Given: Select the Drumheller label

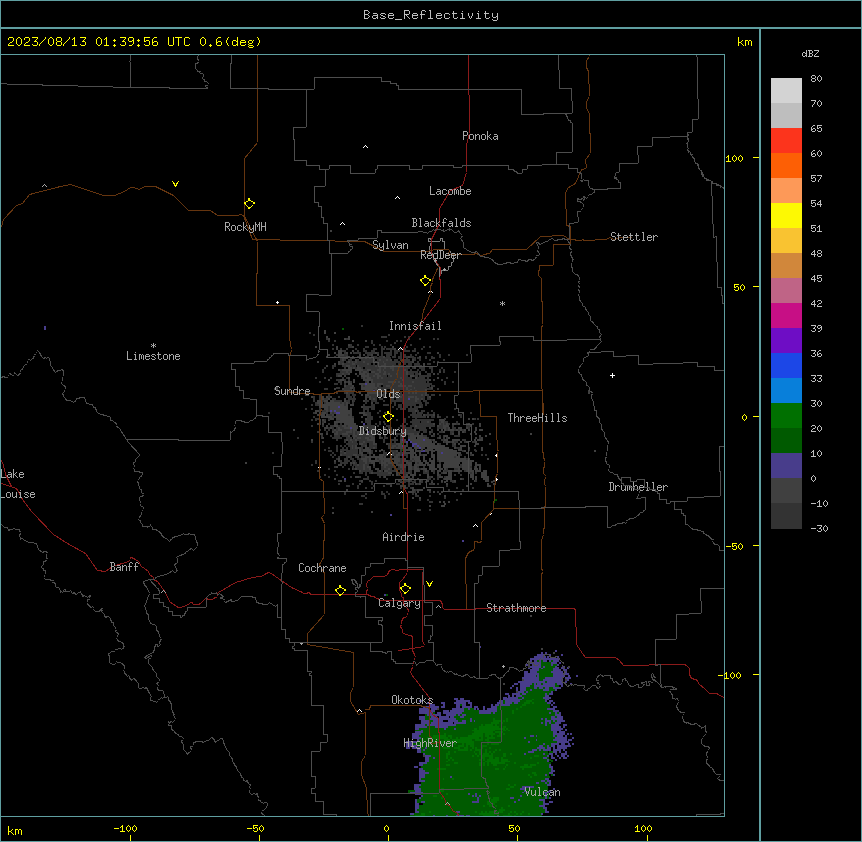Looking at the screenshot, I should [638, 487].
